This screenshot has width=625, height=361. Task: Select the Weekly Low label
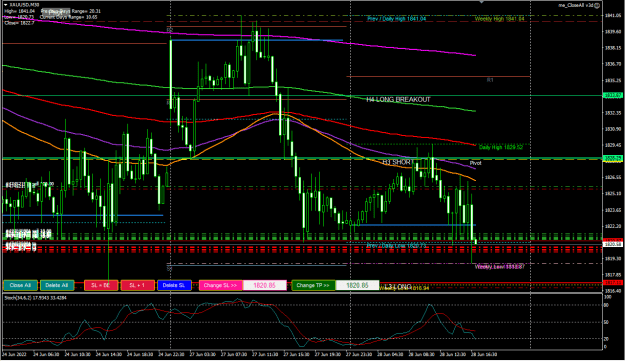(x=499, y=267)
